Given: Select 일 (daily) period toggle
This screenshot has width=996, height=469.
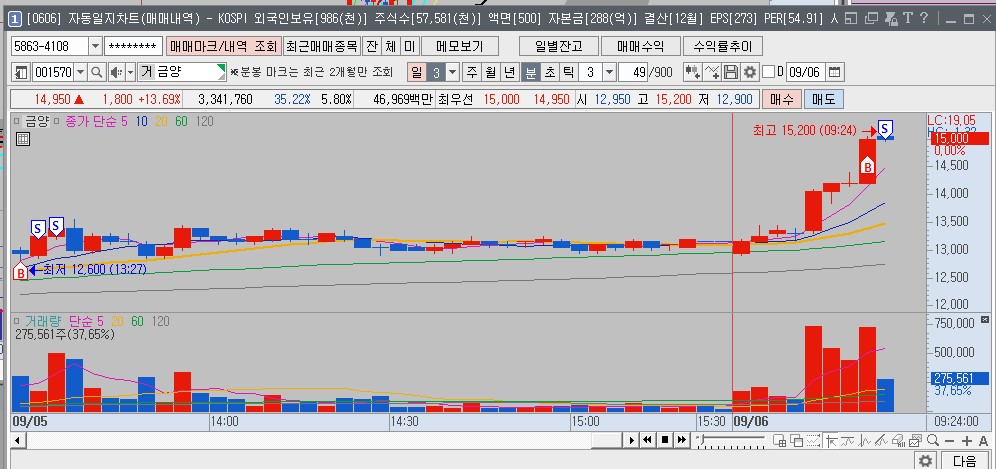Looking at the screenshot, I should click(x=416, y=72).
